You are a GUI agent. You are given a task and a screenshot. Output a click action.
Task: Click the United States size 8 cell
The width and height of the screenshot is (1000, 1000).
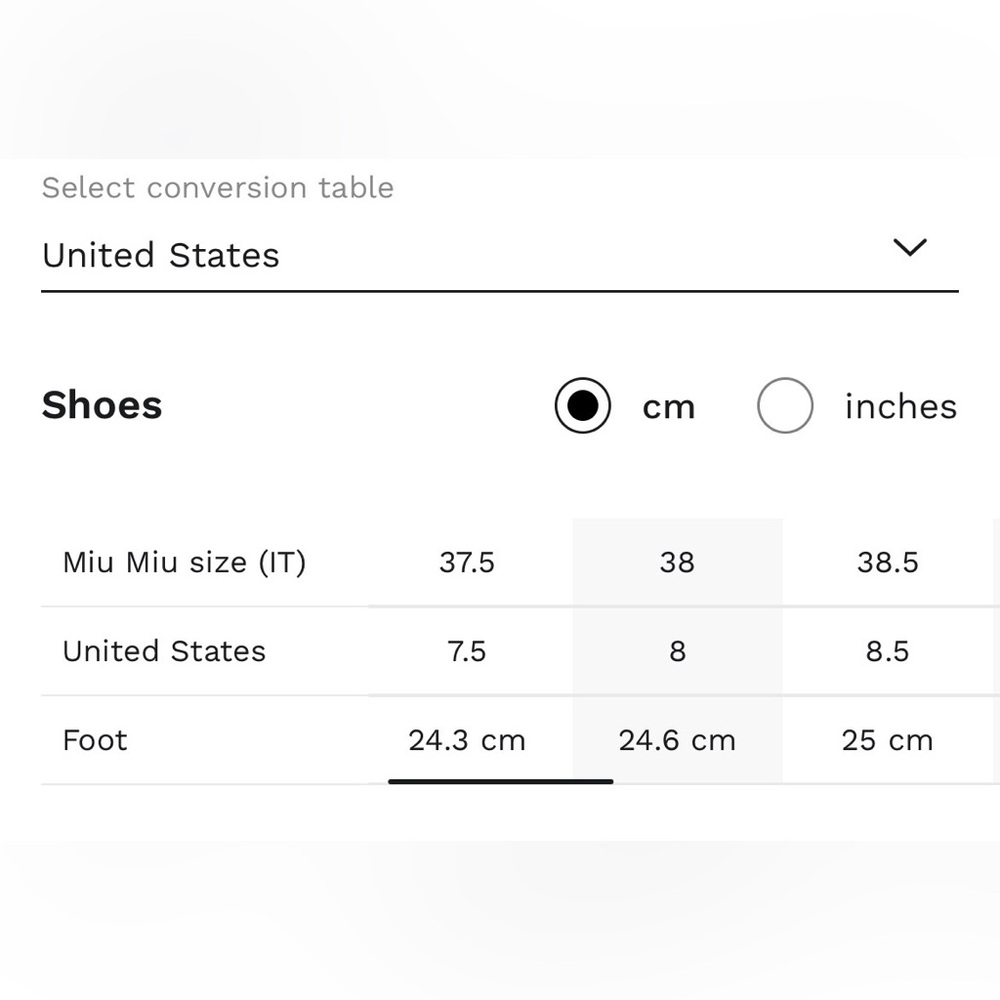pos(677,652)
